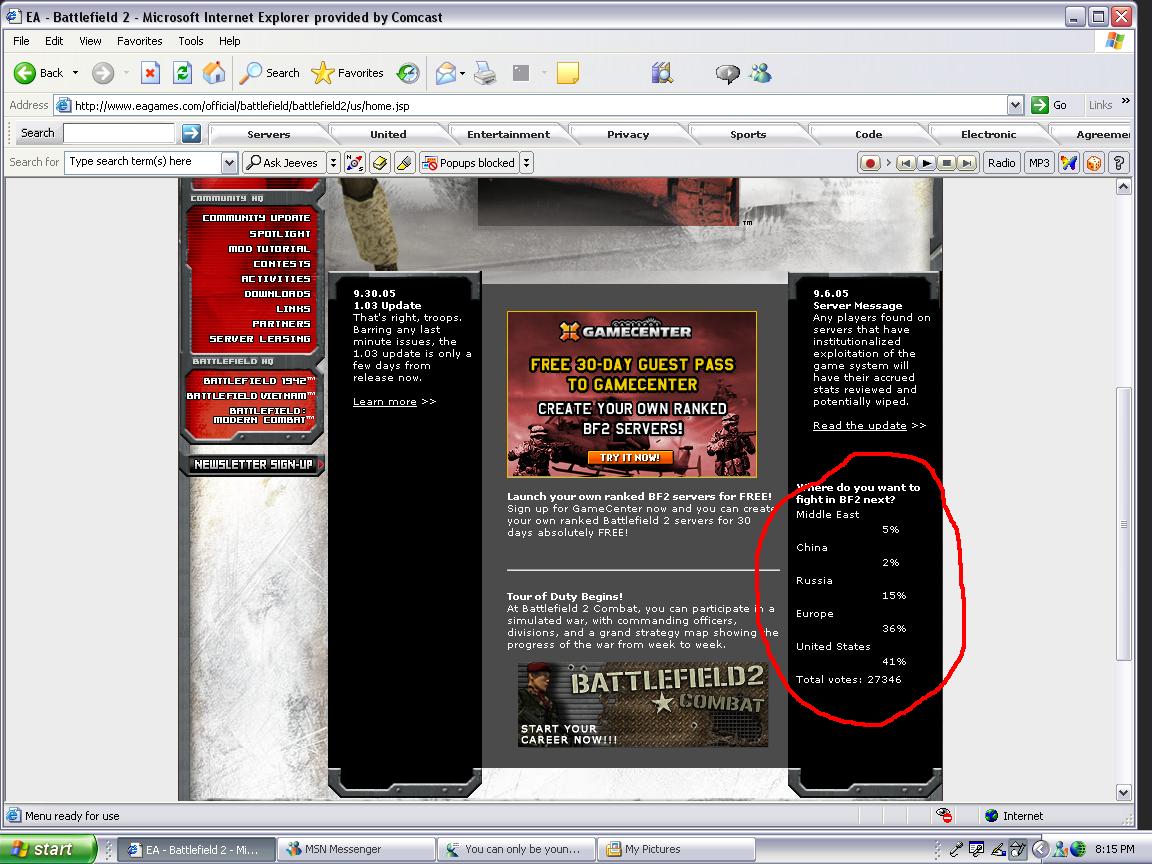Click the previous track button
The height and width of the screenshot is (864, 1152).
(x=906, y=163)
